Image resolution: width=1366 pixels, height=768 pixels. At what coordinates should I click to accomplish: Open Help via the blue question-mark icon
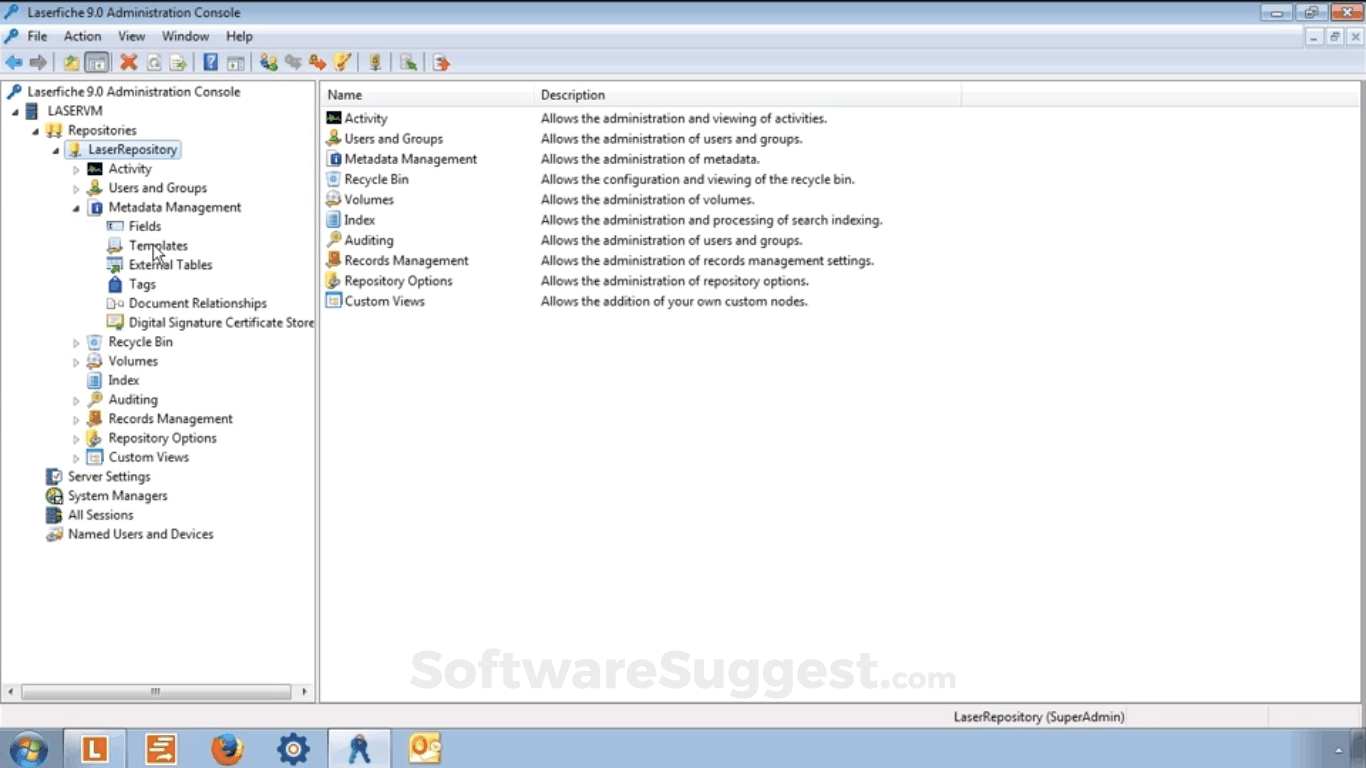click(x=210, y=63)
